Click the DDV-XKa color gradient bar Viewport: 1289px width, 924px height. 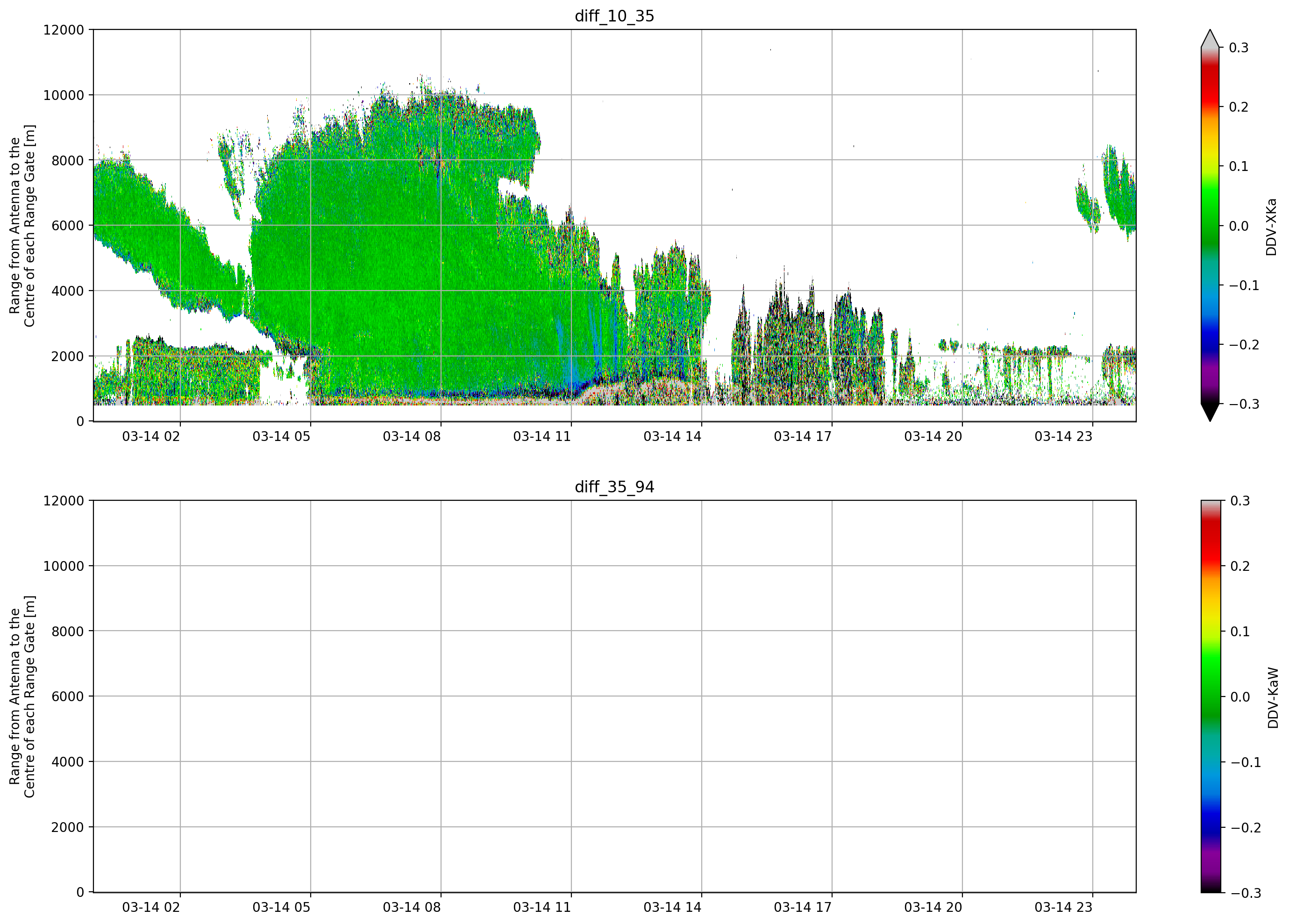tap(1210, 226)
